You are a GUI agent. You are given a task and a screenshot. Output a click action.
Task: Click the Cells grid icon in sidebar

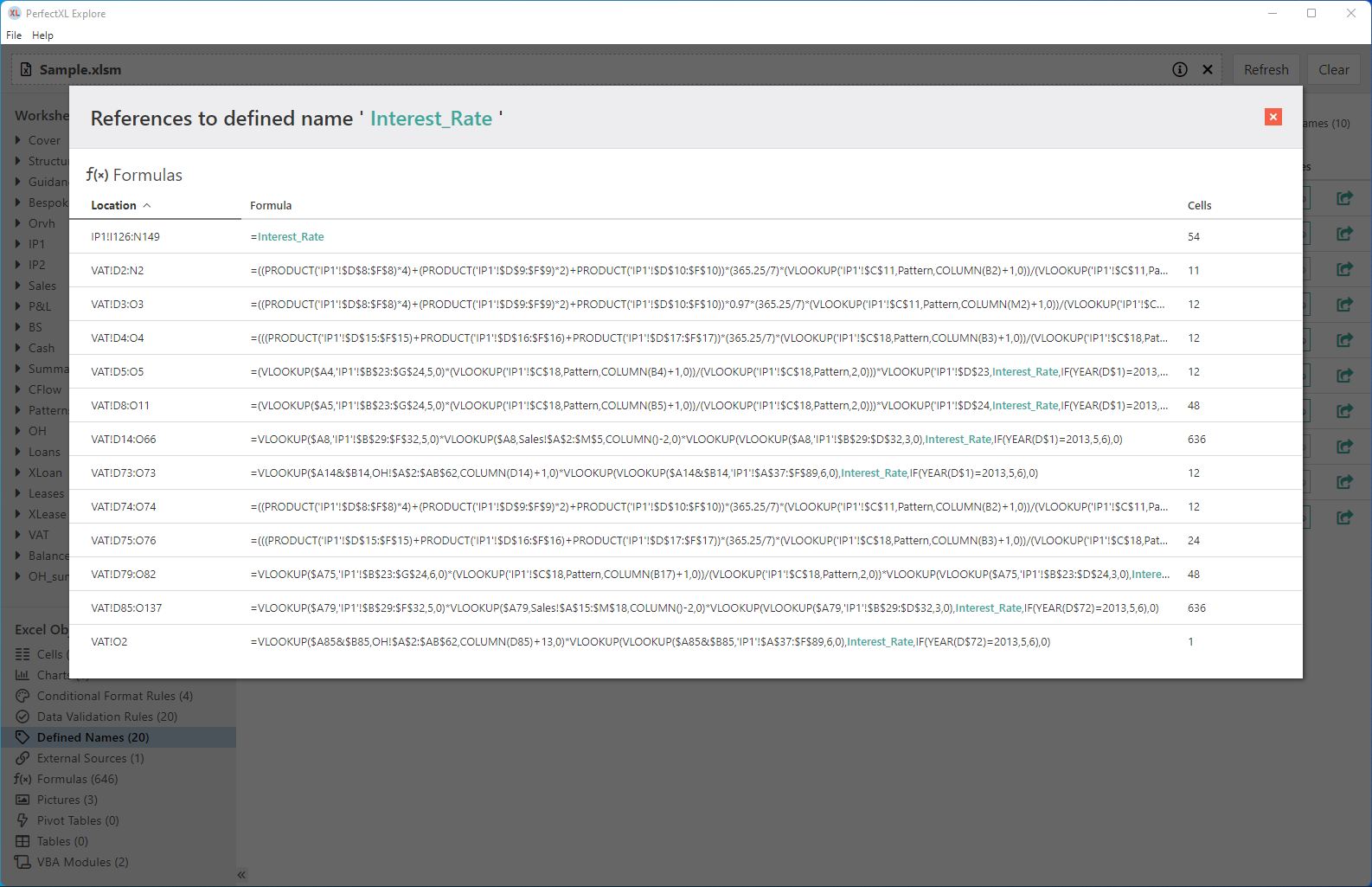tap(22, 654)
